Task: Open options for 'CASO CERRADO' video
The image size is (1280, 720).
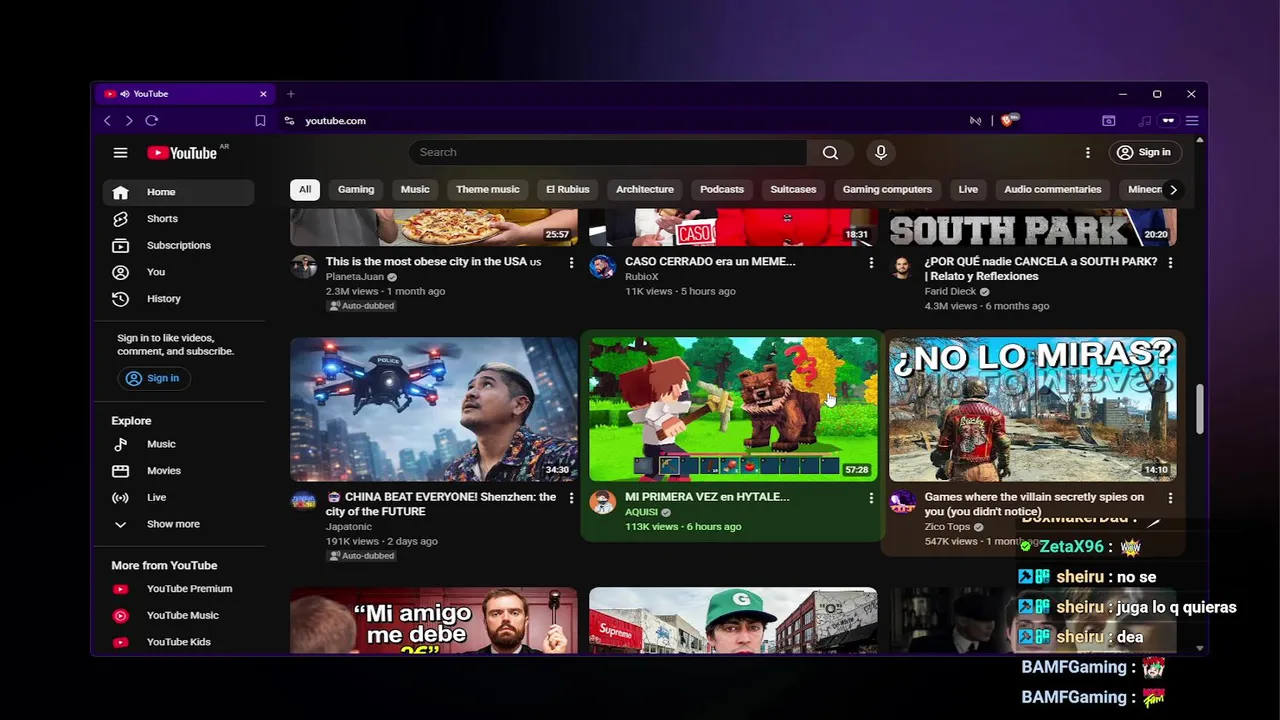Action: point(871,262)
